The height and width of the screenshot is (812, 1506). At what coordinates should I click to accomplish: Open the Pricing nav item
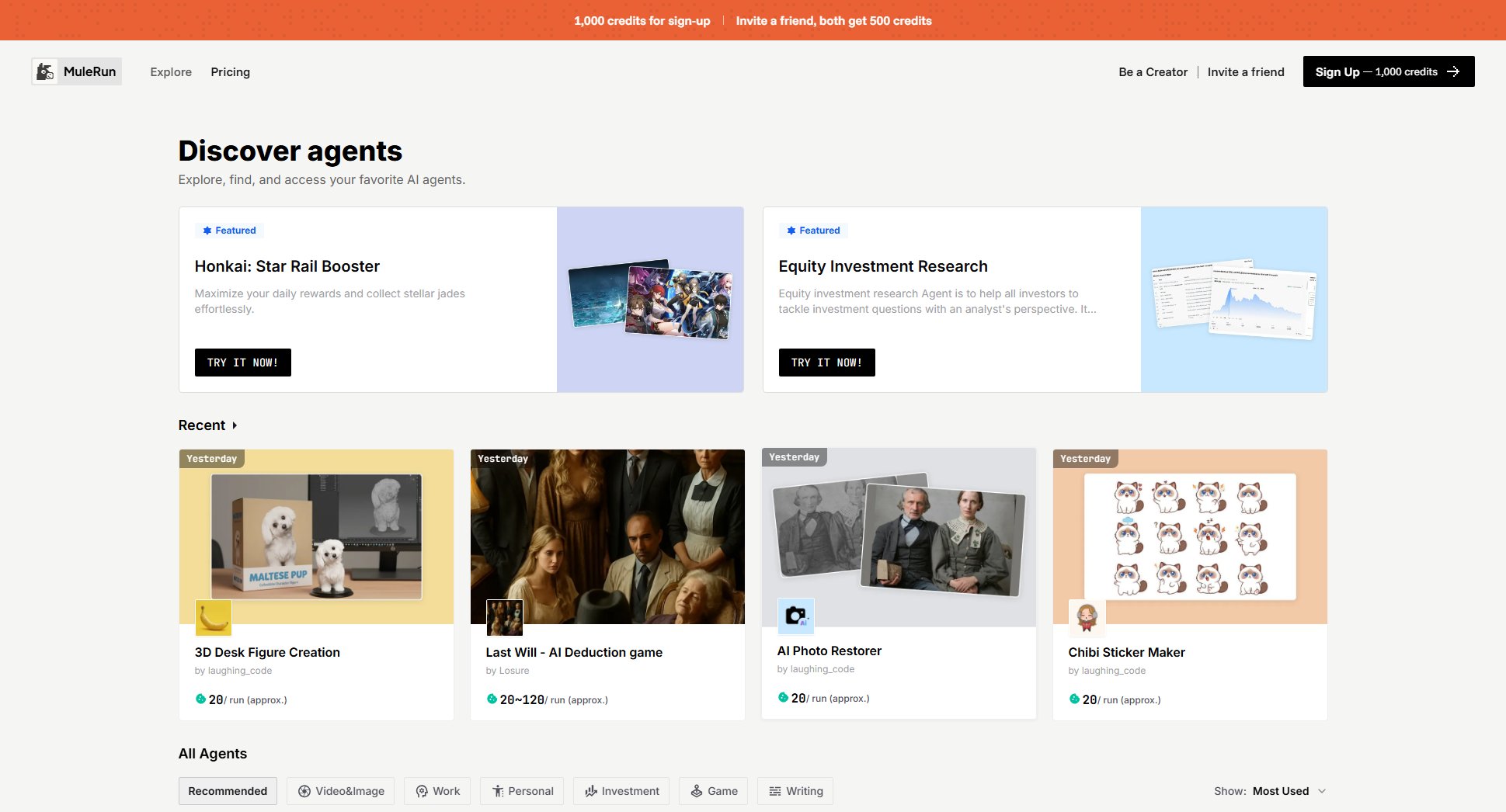click(231, 71)
